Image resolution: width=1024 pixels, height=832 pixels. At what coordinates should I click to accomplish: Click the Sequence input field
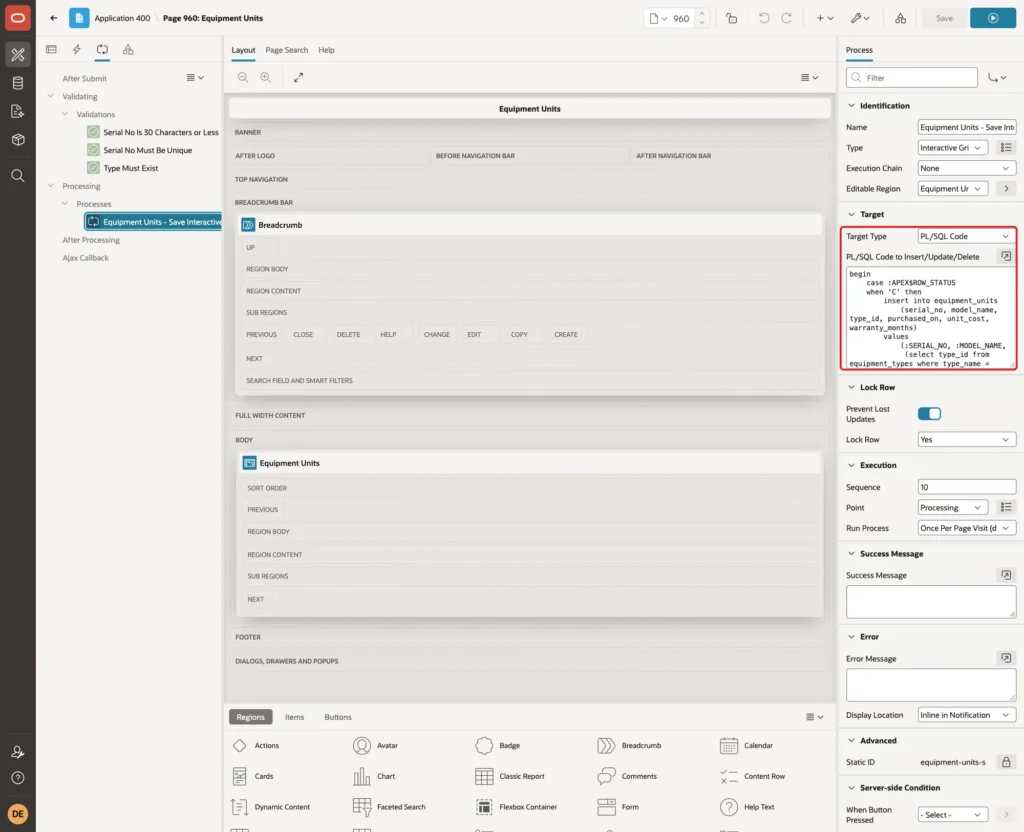tap(966, 487)
